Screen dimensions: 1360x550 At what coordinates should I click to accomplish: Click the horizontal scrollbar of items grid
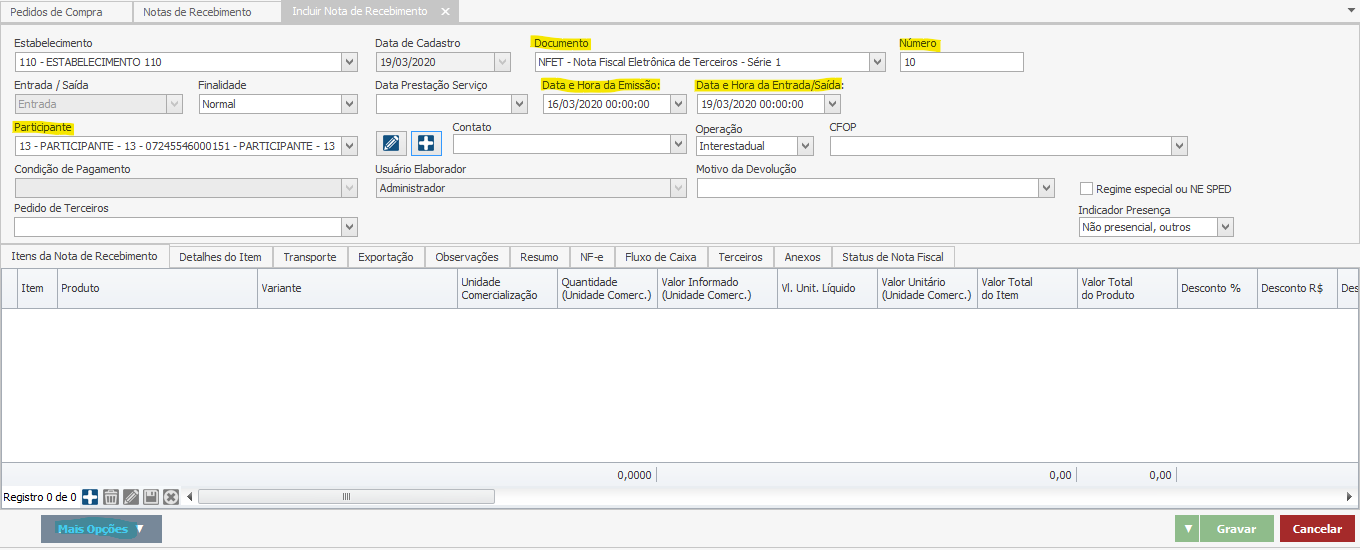click(346, 497)
